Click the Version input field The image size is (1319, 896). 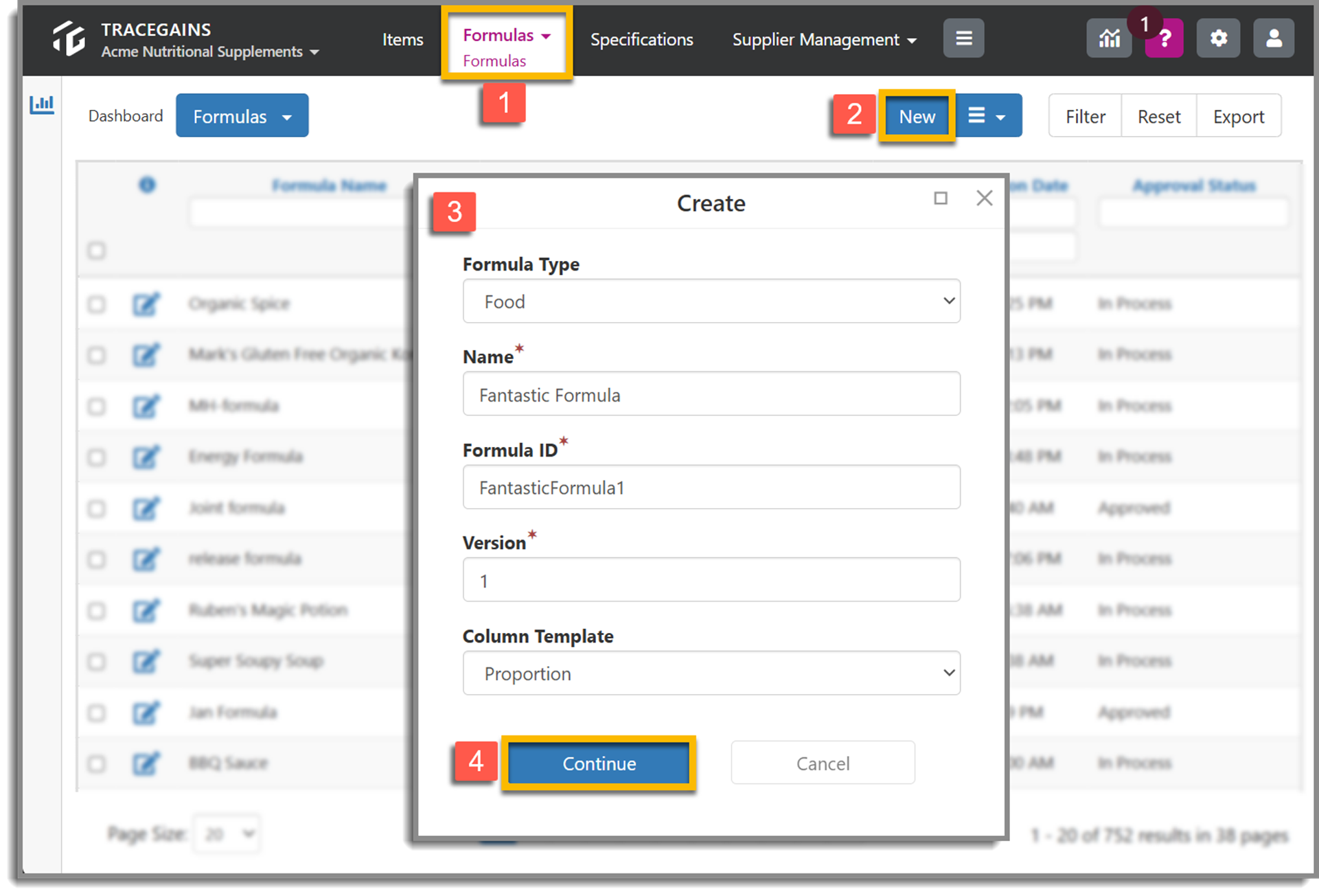click(x=711, y=580)
